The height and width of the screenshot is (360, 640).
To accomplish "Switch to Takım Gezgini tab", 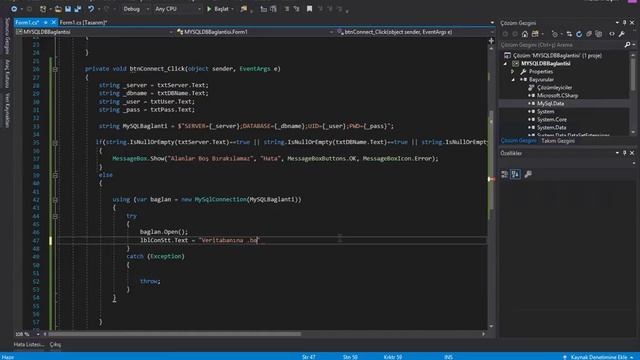I will click(x=558, y=140).
